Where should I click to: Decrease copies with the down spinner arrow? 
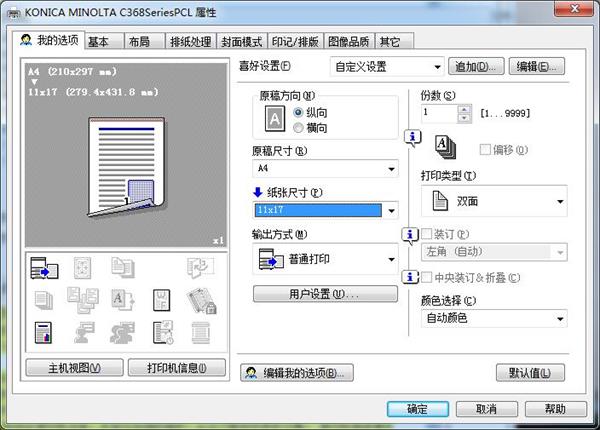point(464,118)
